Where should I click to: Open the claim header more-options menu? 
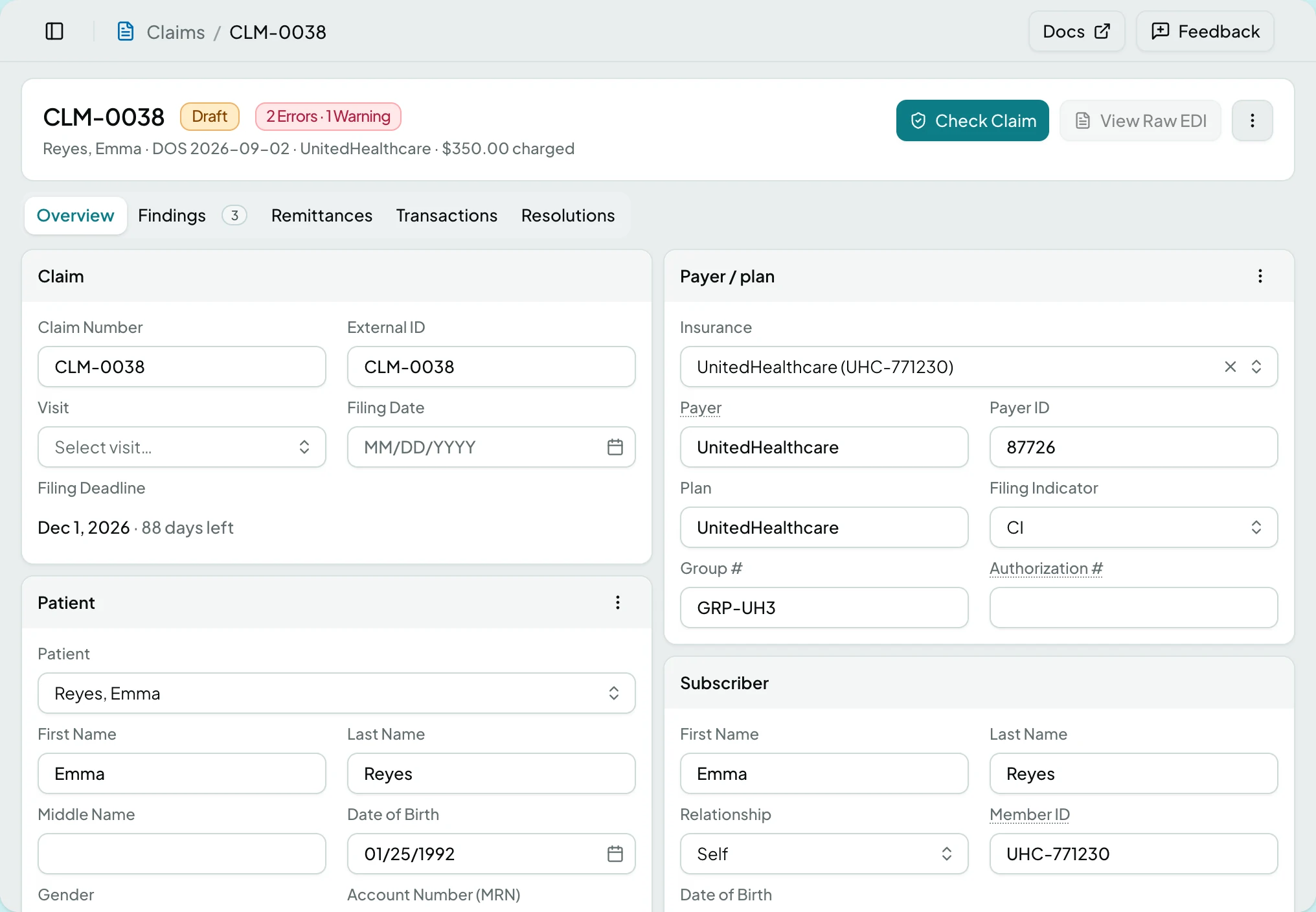(x=1252, y=120)
